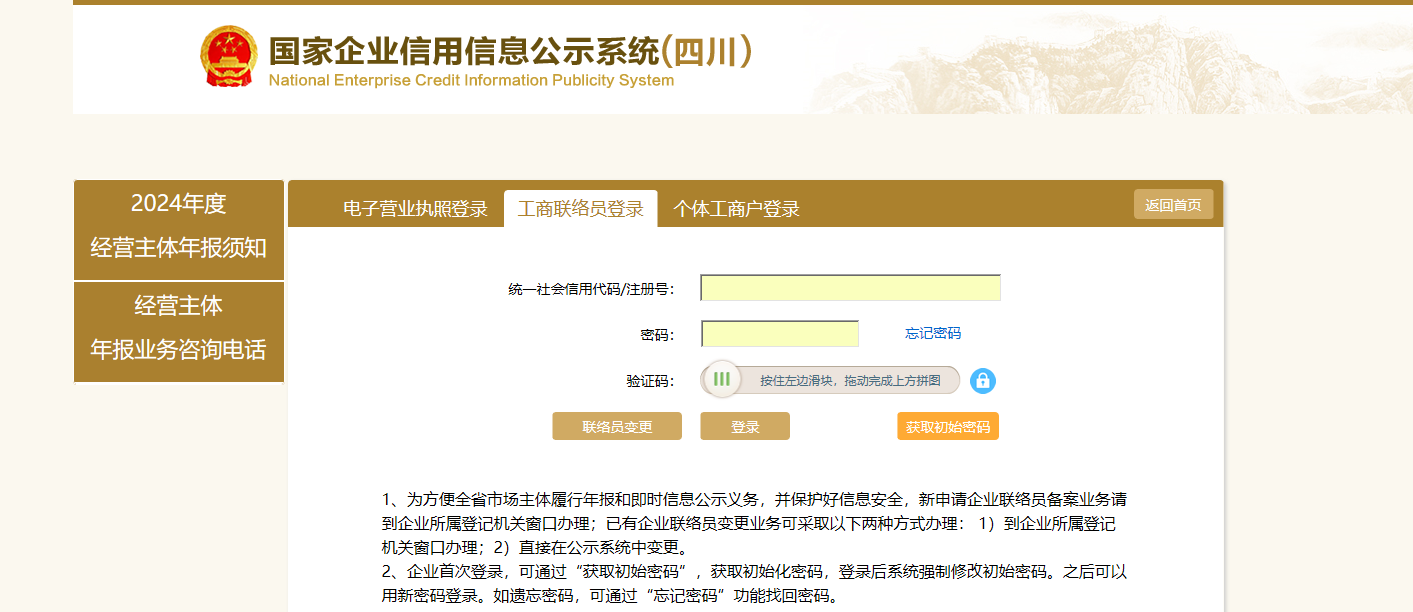Open the 经营主体年报业务咨询电话 sidebar item
The width and height of the screenshot is (1413, 612).
pyautogui.click(x=179, y=328)
